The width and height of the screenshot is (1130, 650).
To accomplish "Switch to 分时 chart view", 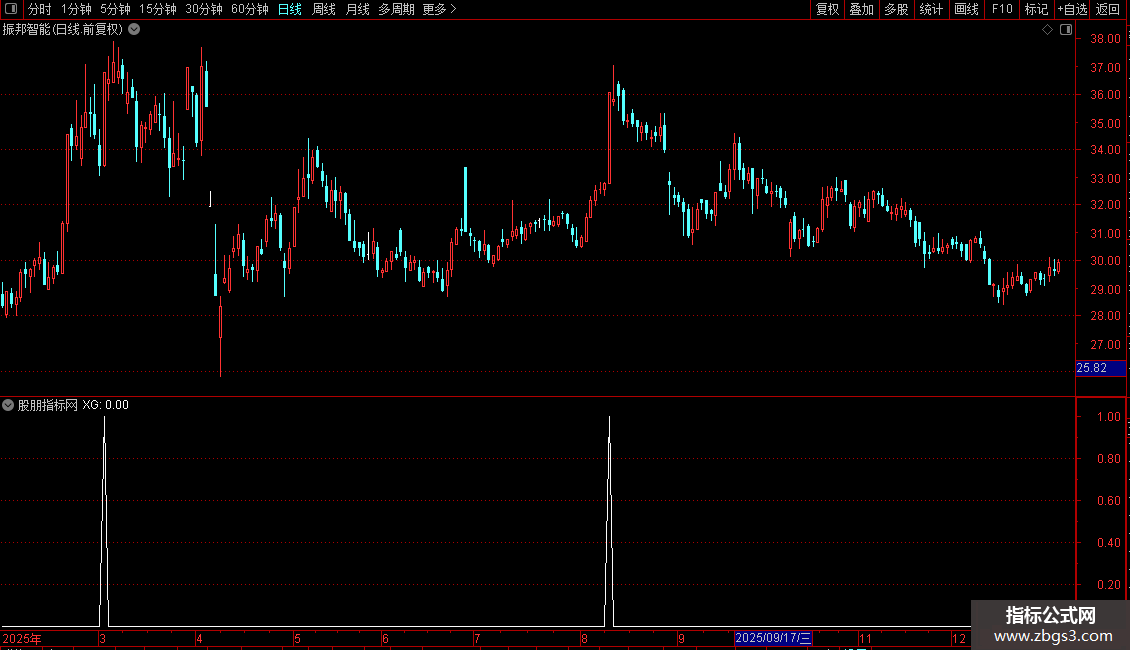I will point(40,9).
